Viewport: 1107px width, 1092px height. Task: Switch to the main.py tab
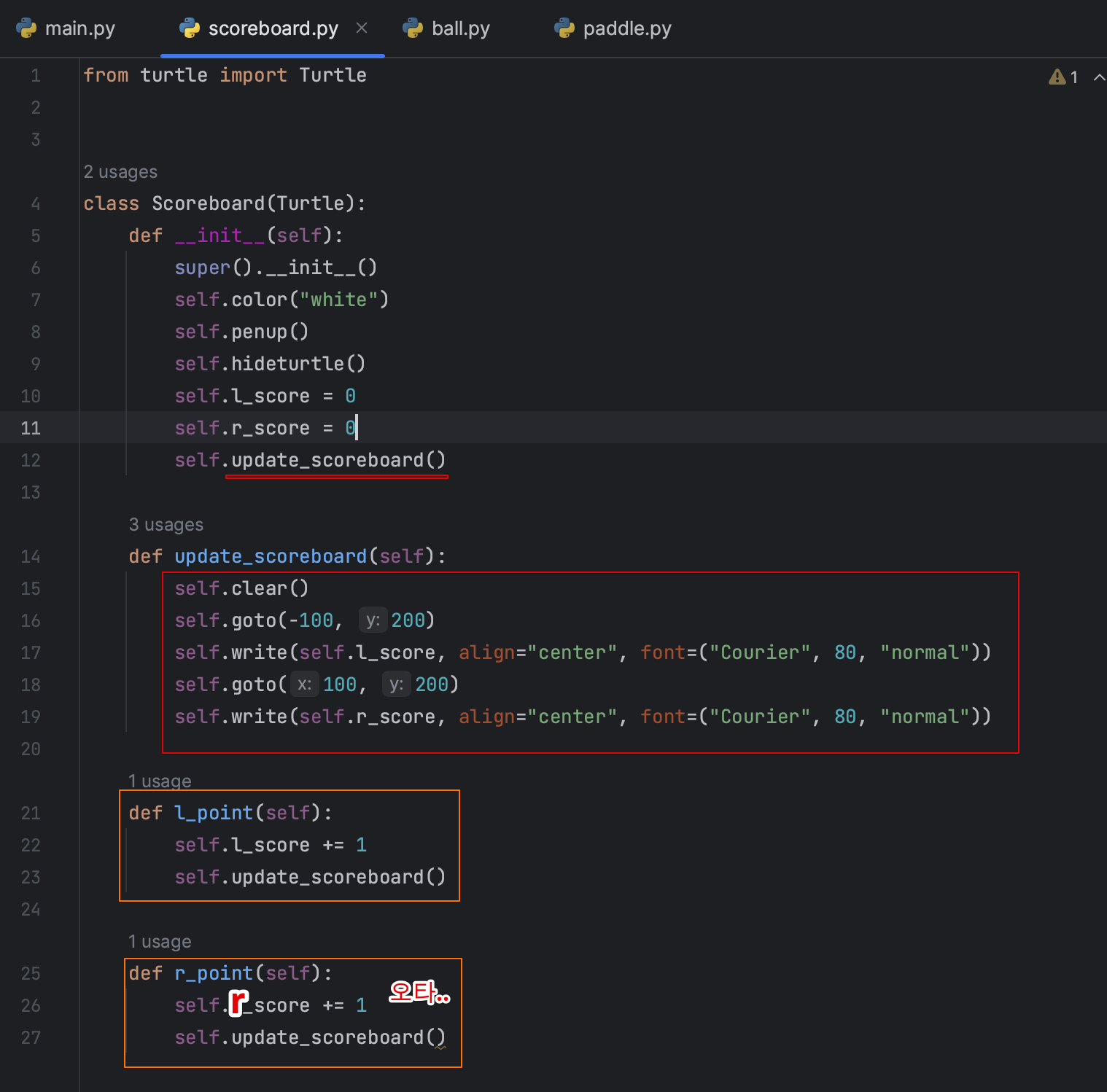coord(66,28)
